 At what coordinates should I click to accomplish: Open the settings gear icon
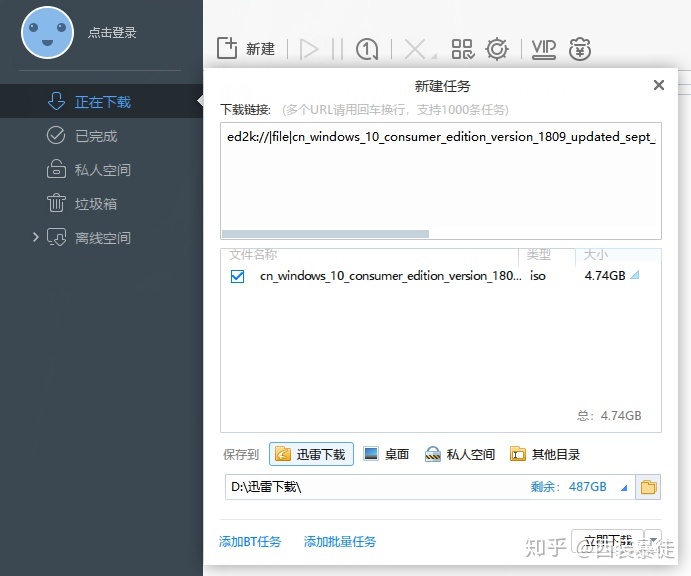tap(497, 48)
